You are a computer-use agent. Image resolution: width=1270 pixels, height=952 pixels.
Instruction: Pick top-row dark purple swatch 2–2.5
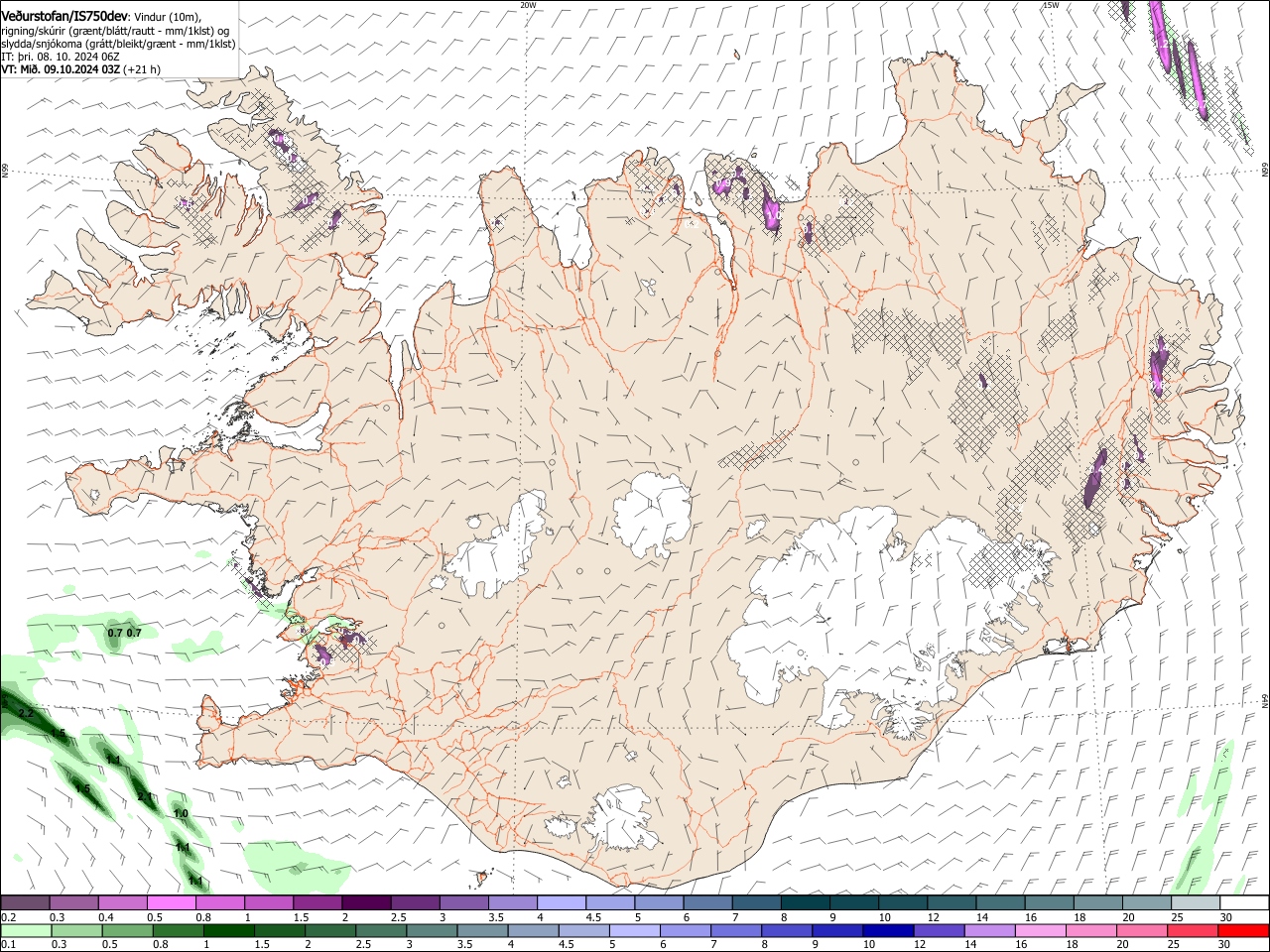tap(366, 903)
